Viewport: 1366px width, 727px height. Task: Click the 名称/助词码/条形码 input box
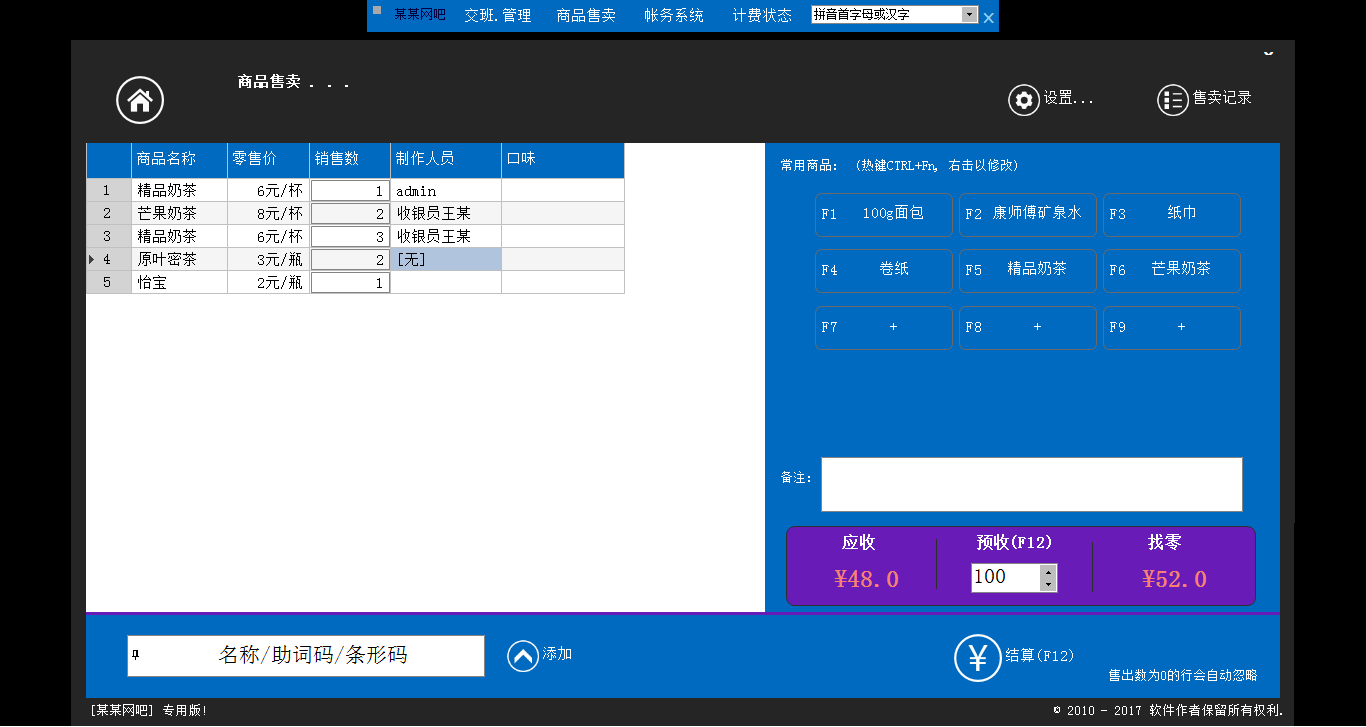coord(306,656)
